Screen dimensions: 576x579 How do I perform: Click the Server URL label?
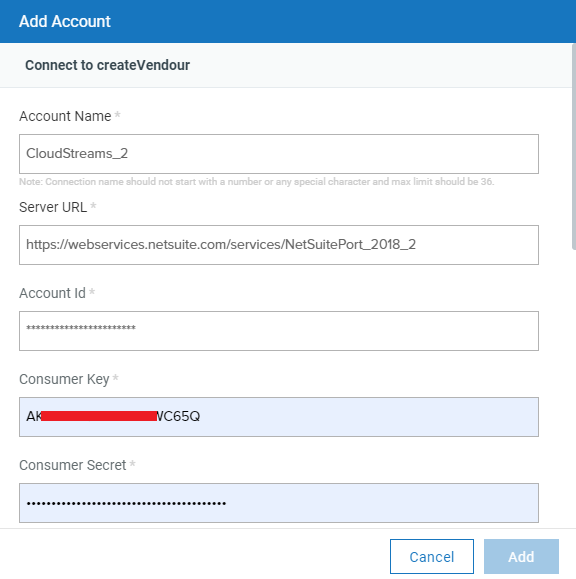point(53,207)
